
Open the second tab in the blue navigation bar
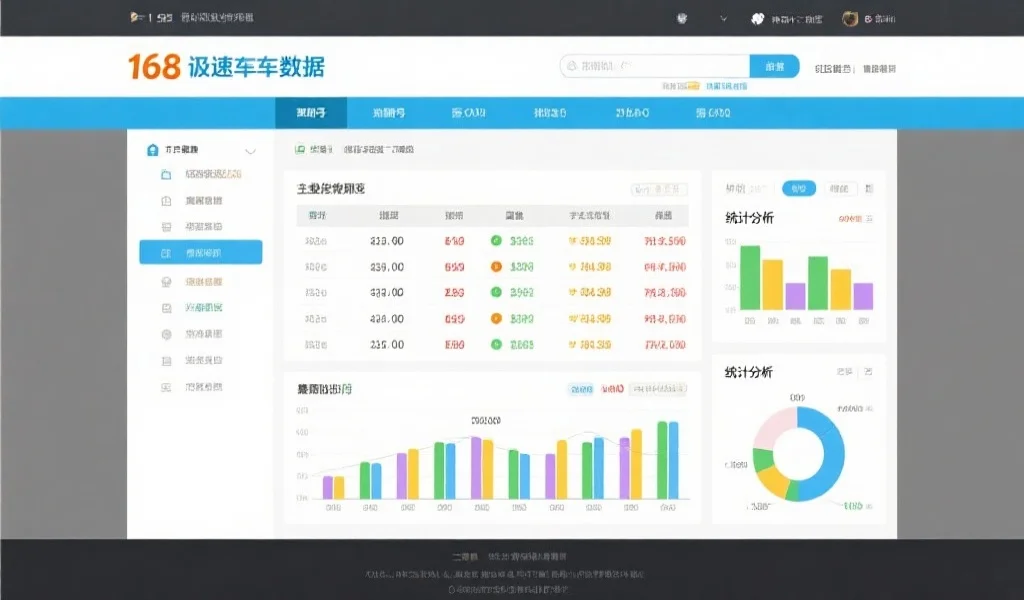[388, 113]
